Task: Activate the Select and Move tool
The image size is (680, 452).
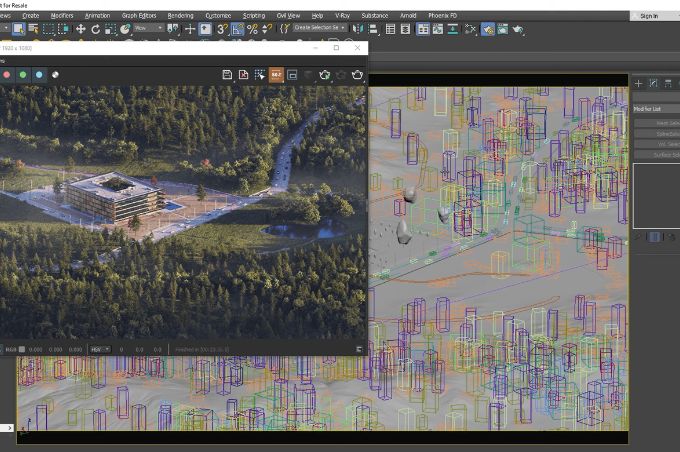Action: pyautogui.click(x=80, y=29)
